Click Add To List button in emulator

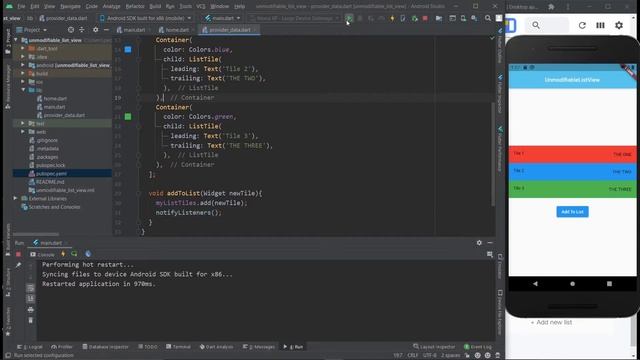(x=572, y=211)
